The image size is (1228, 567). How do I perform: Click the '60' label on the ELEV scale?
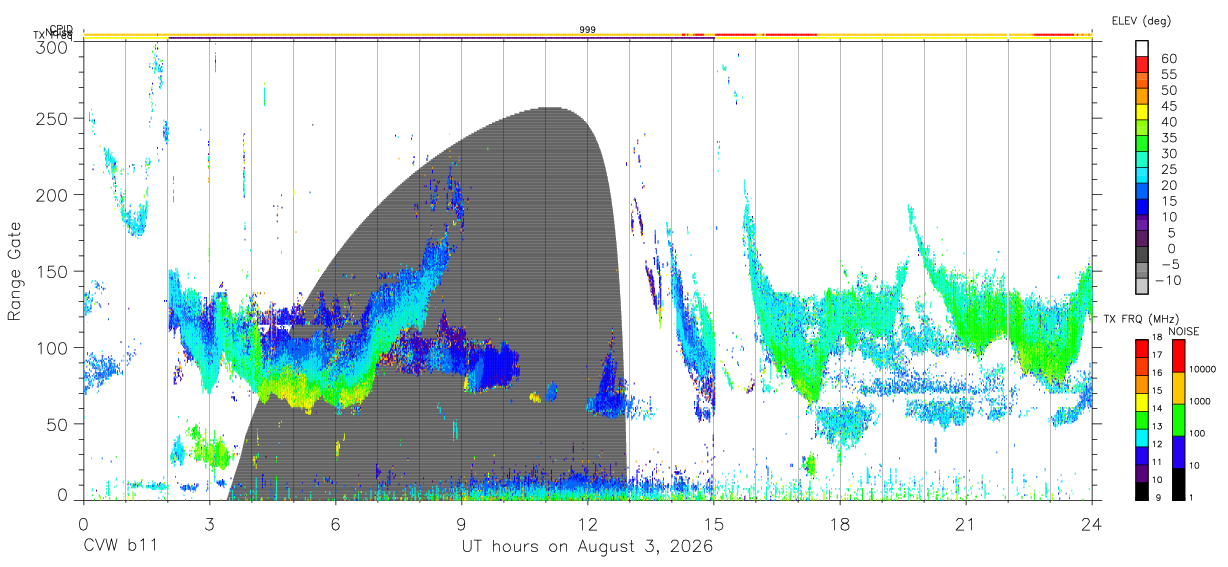pyautogui.click(x=1168, y=58)
